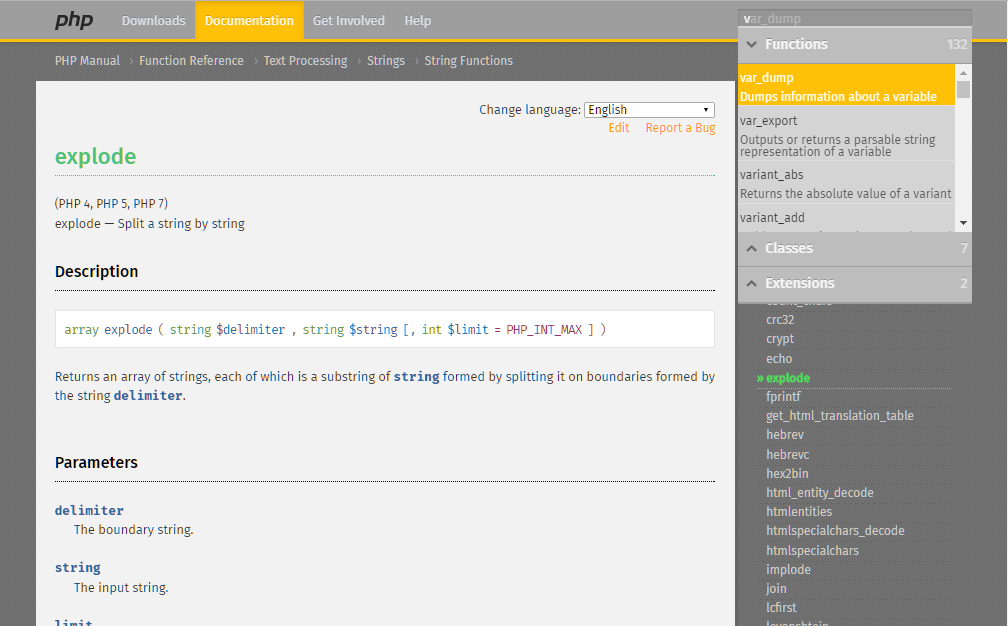Expand the Extensions results chevron
The height and width of the screenshot is (626, 1008).
[x=752, y=283]
